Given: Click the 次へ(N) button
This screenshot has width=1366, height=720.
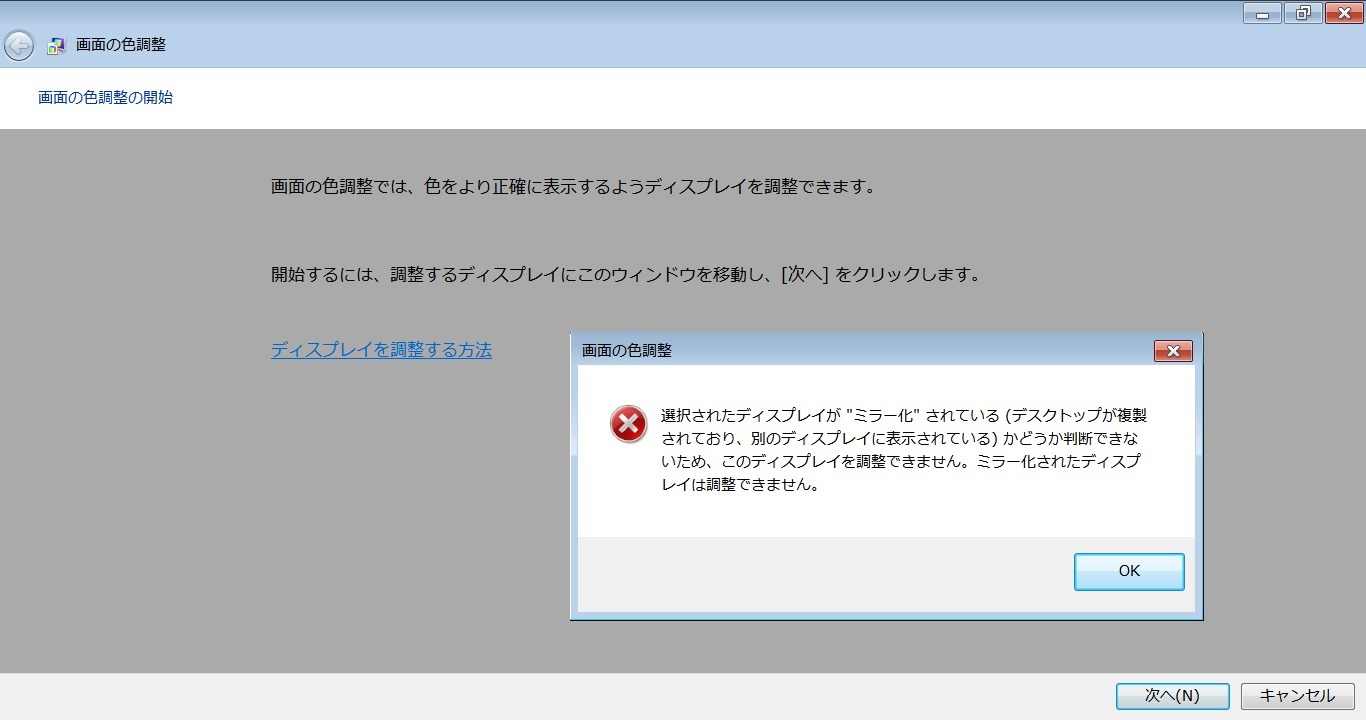Looking at the screenshot, I should point(1172,696).
